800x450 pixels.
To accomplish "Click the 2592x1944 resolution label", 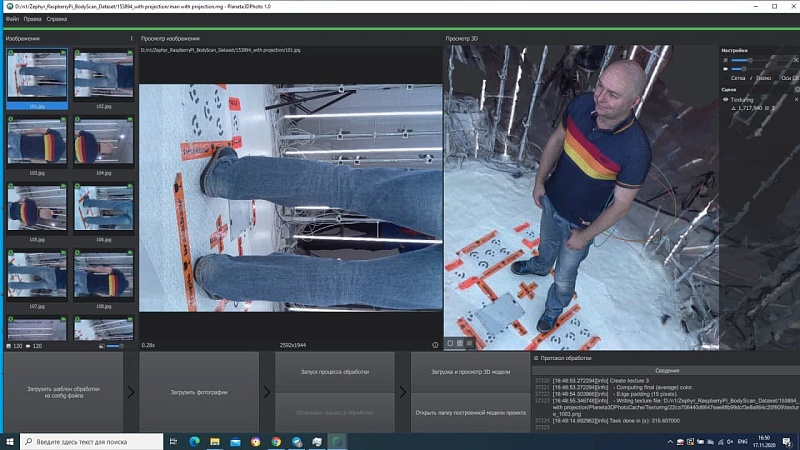I will tap(293, 345).
